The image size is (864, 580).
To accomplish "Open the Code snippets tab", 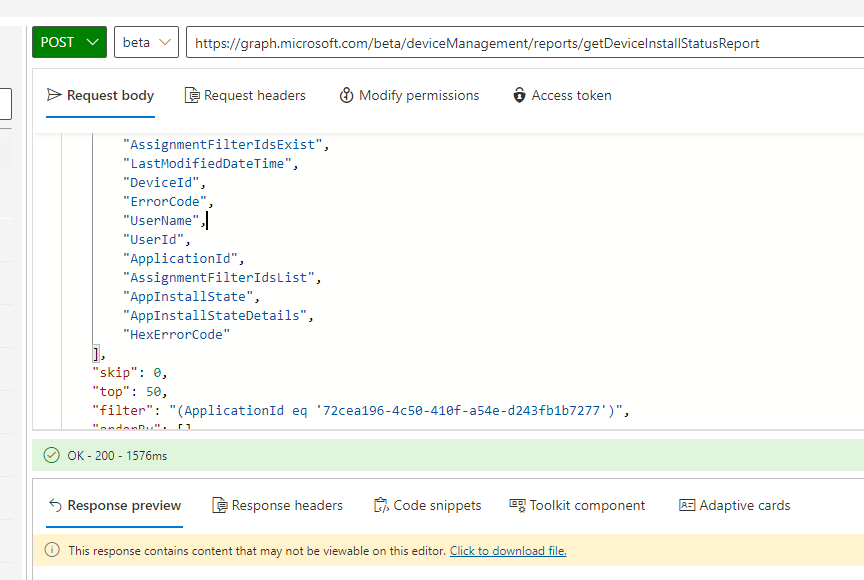I will pyautogui.click(x=428, y=505).
